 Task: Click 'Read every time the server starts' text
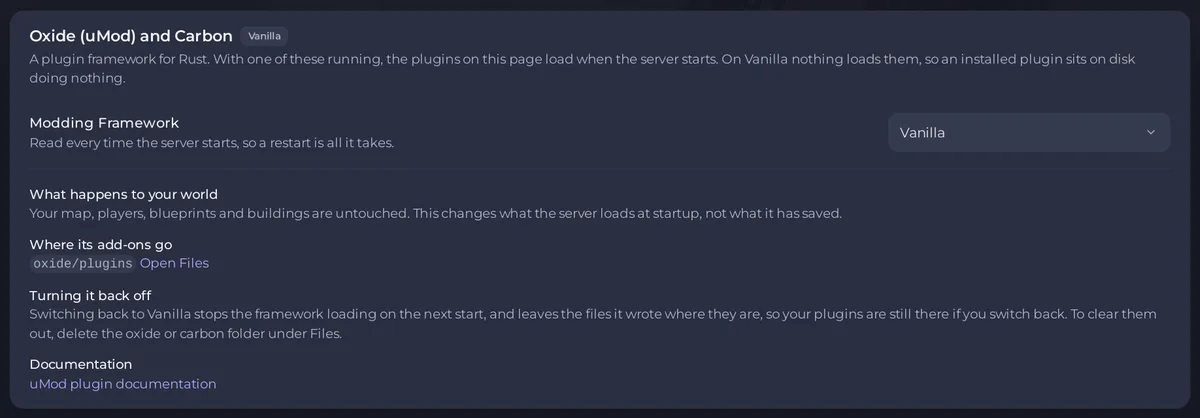point(212,143)
